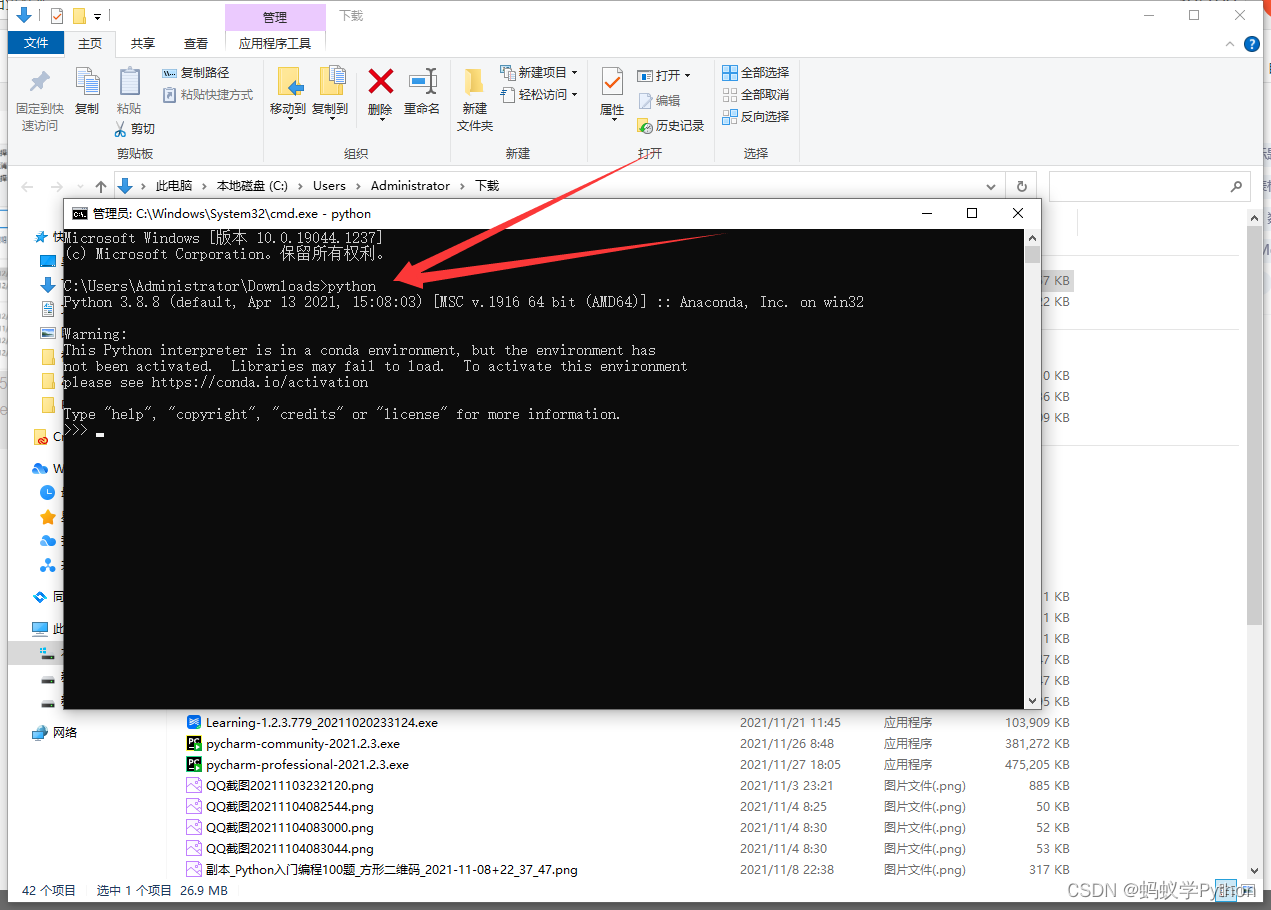This screenshot has width=1271, height=910.
Task: Expand the address bar history dropdown
Action: 991,187
